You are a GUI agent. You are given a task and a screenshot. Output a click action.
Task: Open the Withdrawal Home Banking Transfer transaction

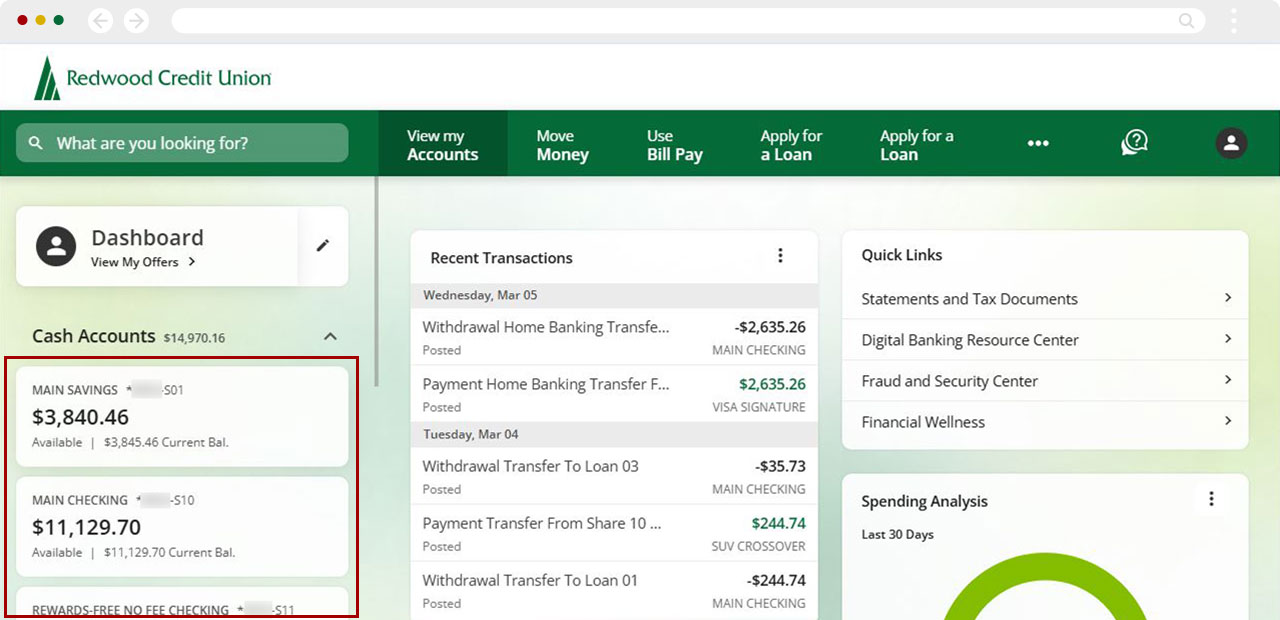point(614,337)
